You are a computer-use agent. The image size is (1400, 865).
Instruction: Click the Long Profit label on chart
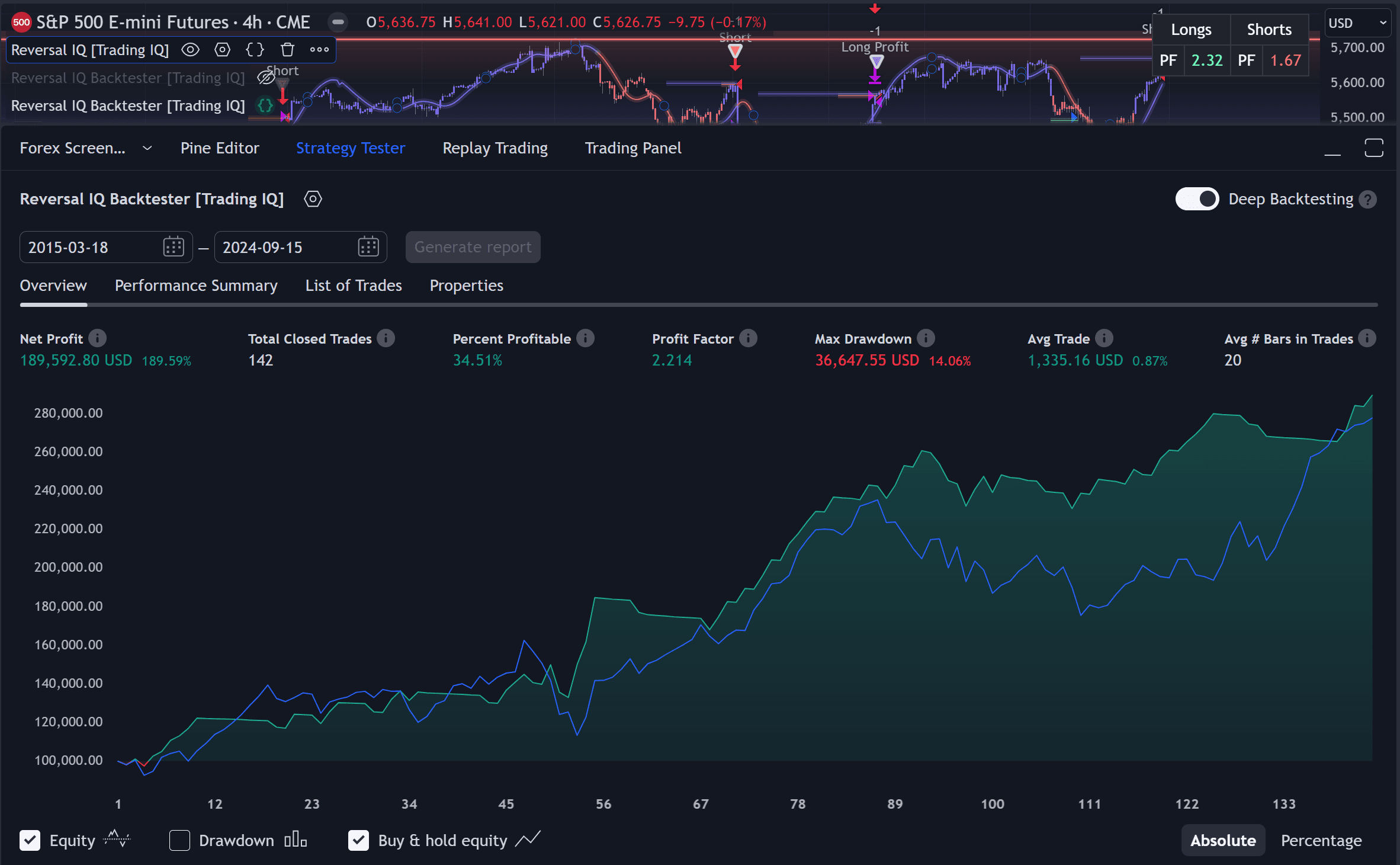(x=875, y=47)
